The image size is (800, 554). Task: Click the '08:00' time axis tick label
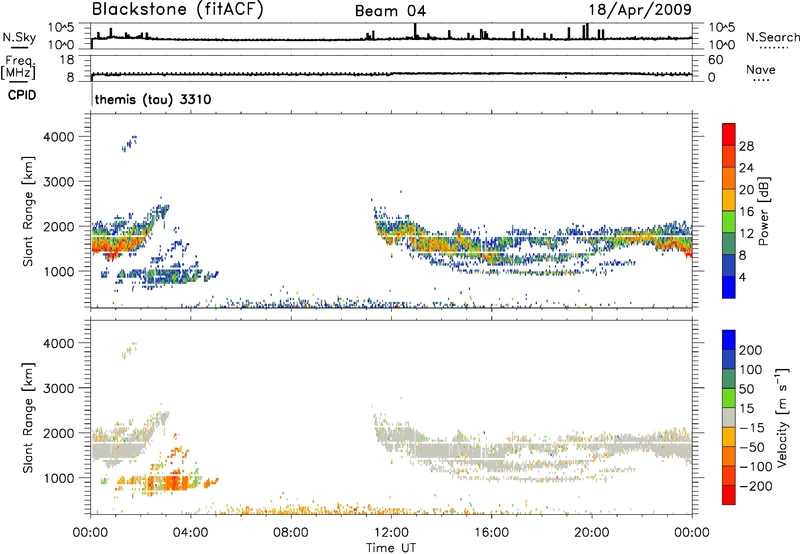291,533
